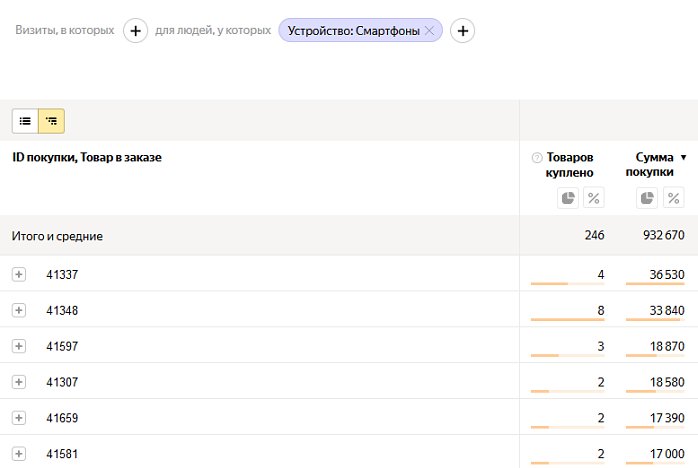Expand purchase row 41307
Viewport: 698px width, 468px height.
18,382
